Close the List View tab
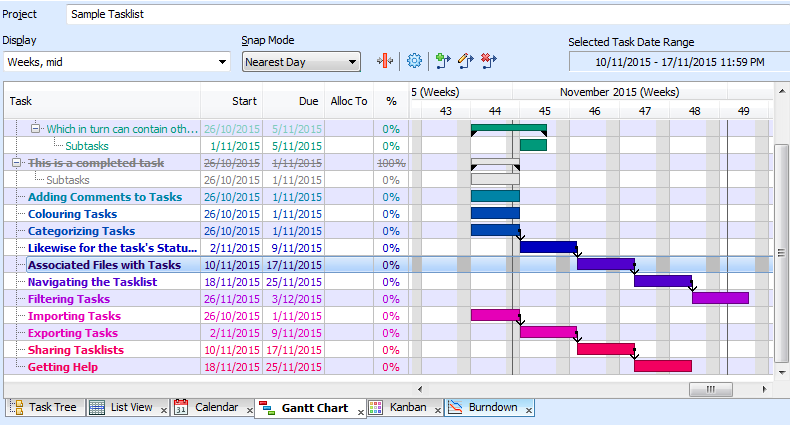 [x=164, y=410]
